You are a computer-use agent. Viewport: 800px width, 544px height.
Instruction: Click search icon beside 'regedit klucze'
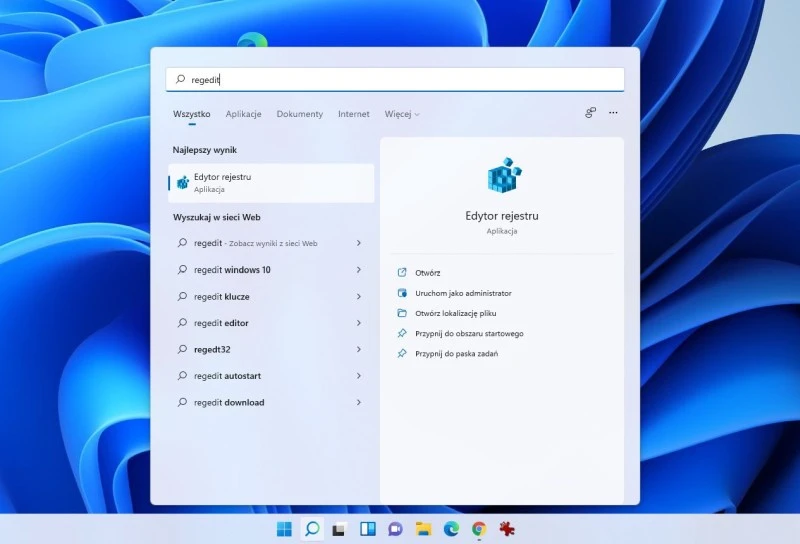[x=182, y=296]
